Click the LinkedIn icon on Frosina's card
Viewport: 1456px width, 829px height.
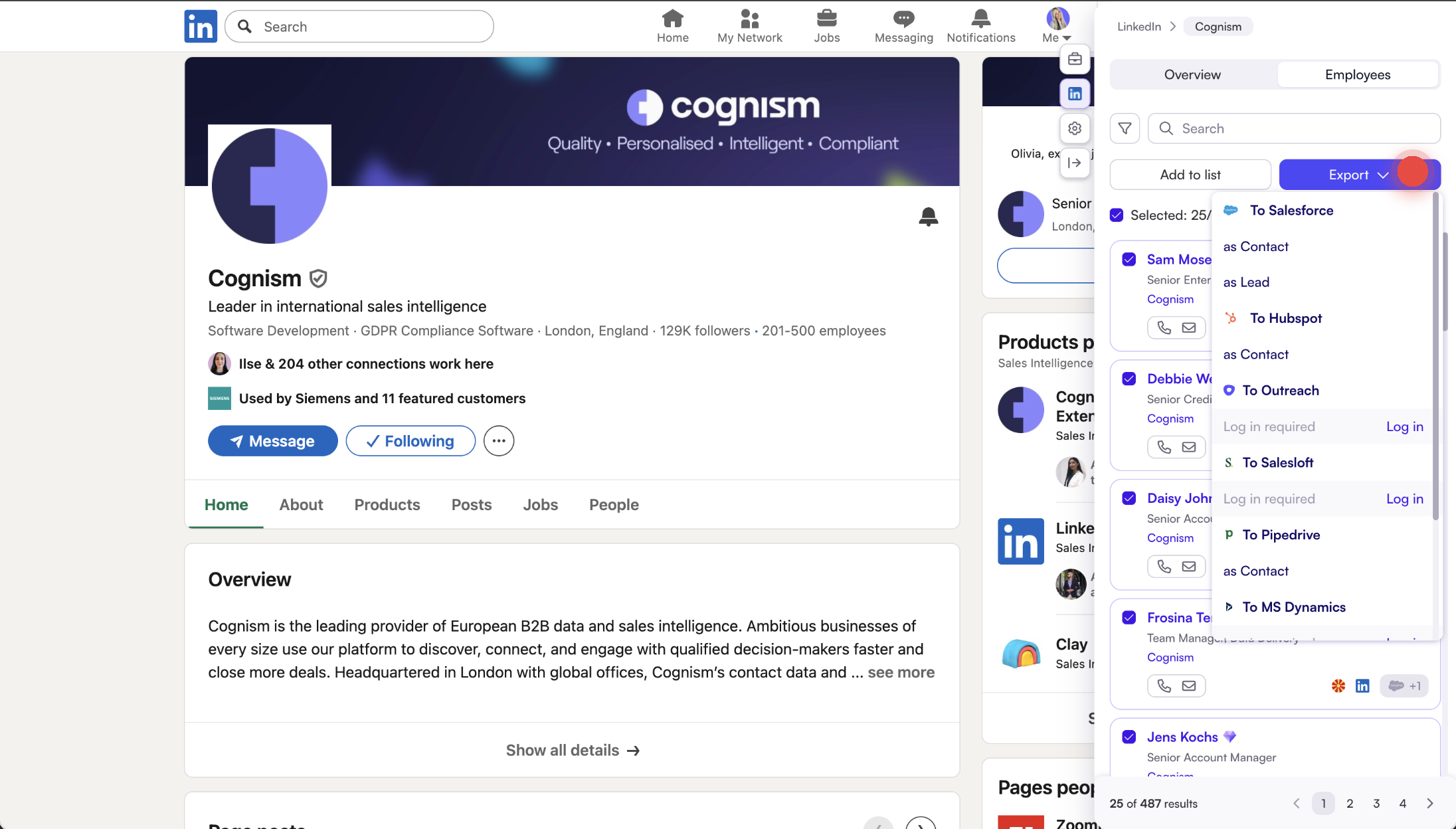(x=1362, y=686)
